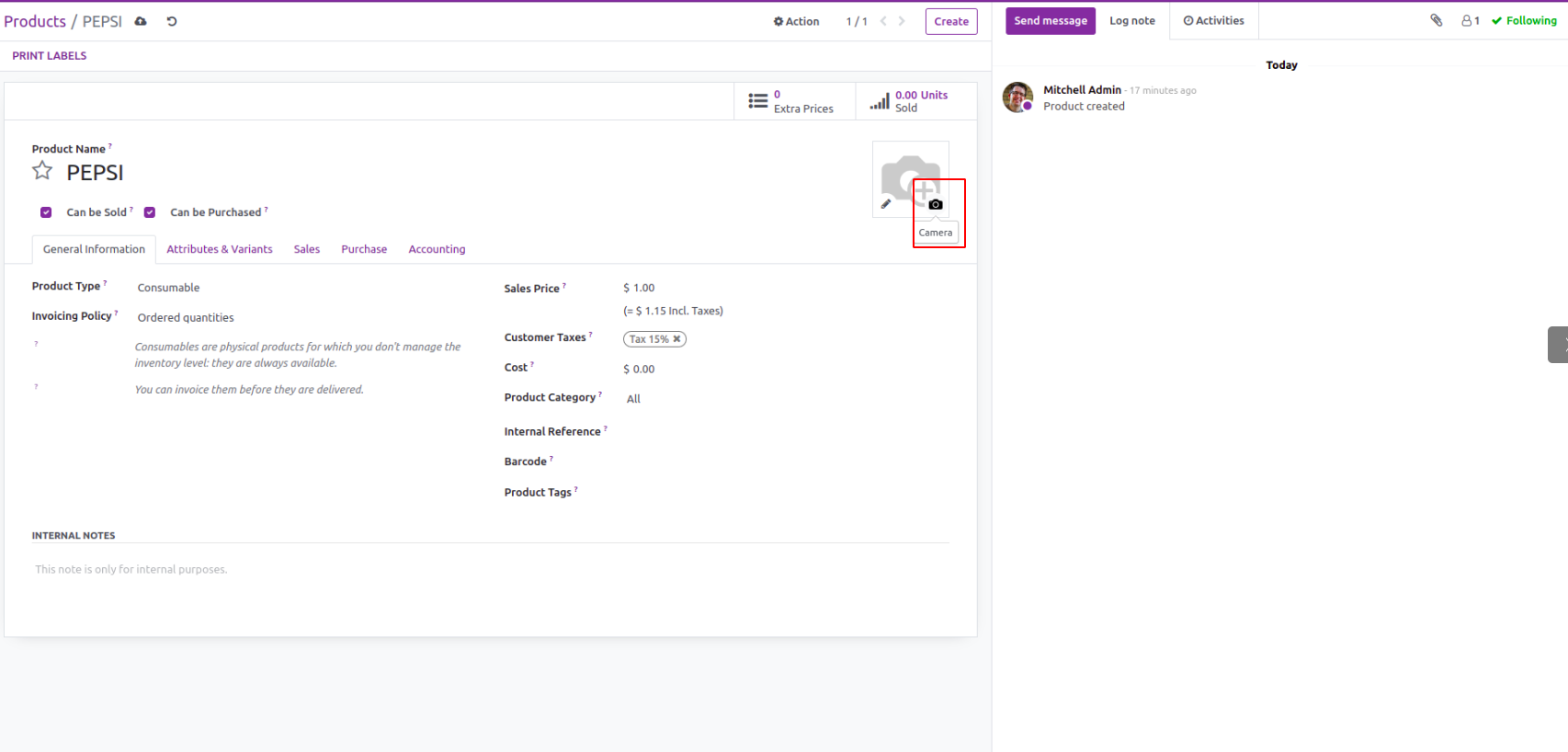Remove the Tax 15% tag
Screen dimensions: 1568x752
(x=677, y=339)
